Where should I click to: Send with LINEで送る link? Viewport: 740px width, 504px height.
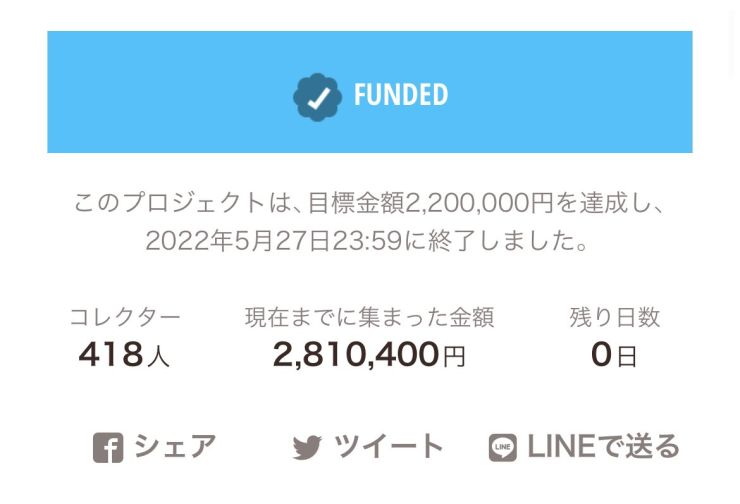pyautogui.click(x=603, y=446)
